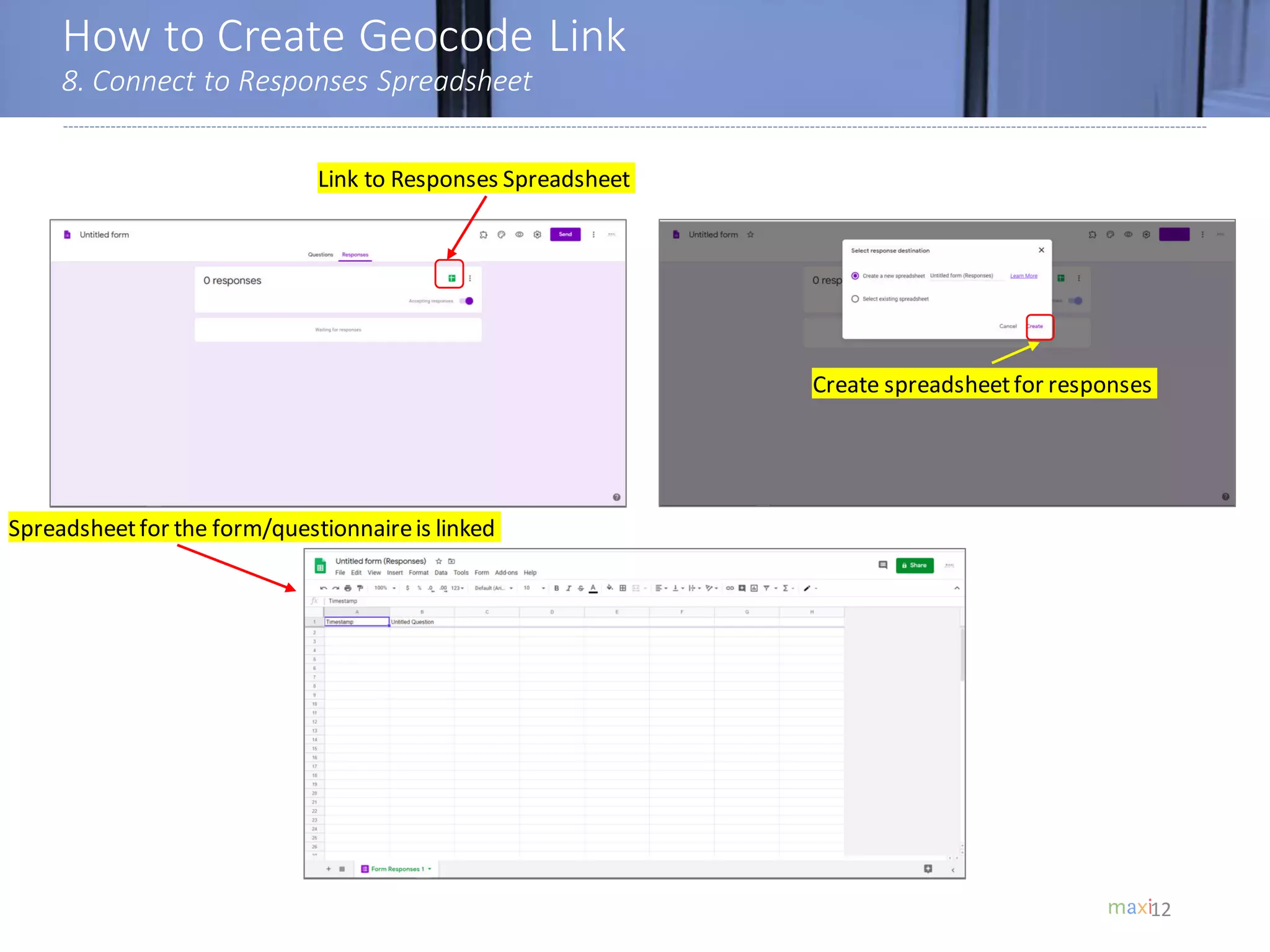Screen dimensions: 1270x952
Task: Click the help question mark in left Forms window
Action: [616, 497]
